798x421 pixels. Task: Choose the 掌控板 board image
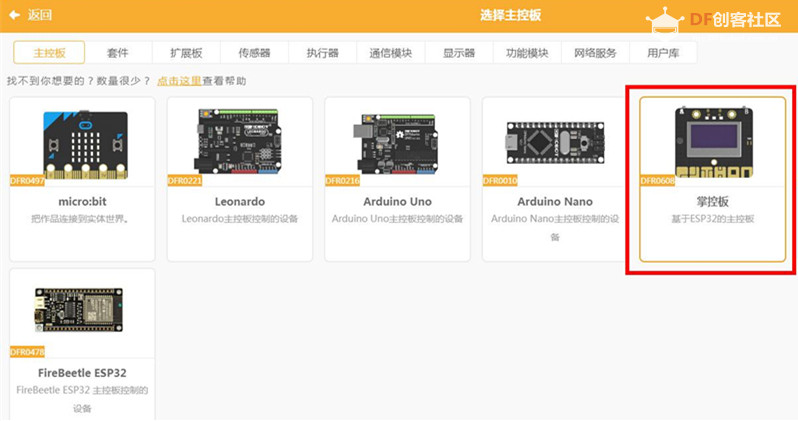pos(713,142)
